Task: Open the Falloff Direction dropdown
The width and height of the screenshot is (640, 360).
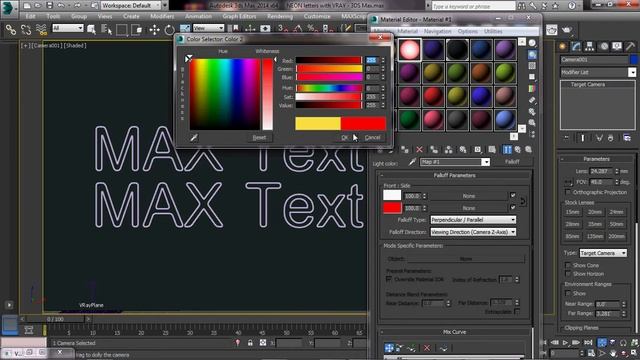Action: [x=473, y=232]
